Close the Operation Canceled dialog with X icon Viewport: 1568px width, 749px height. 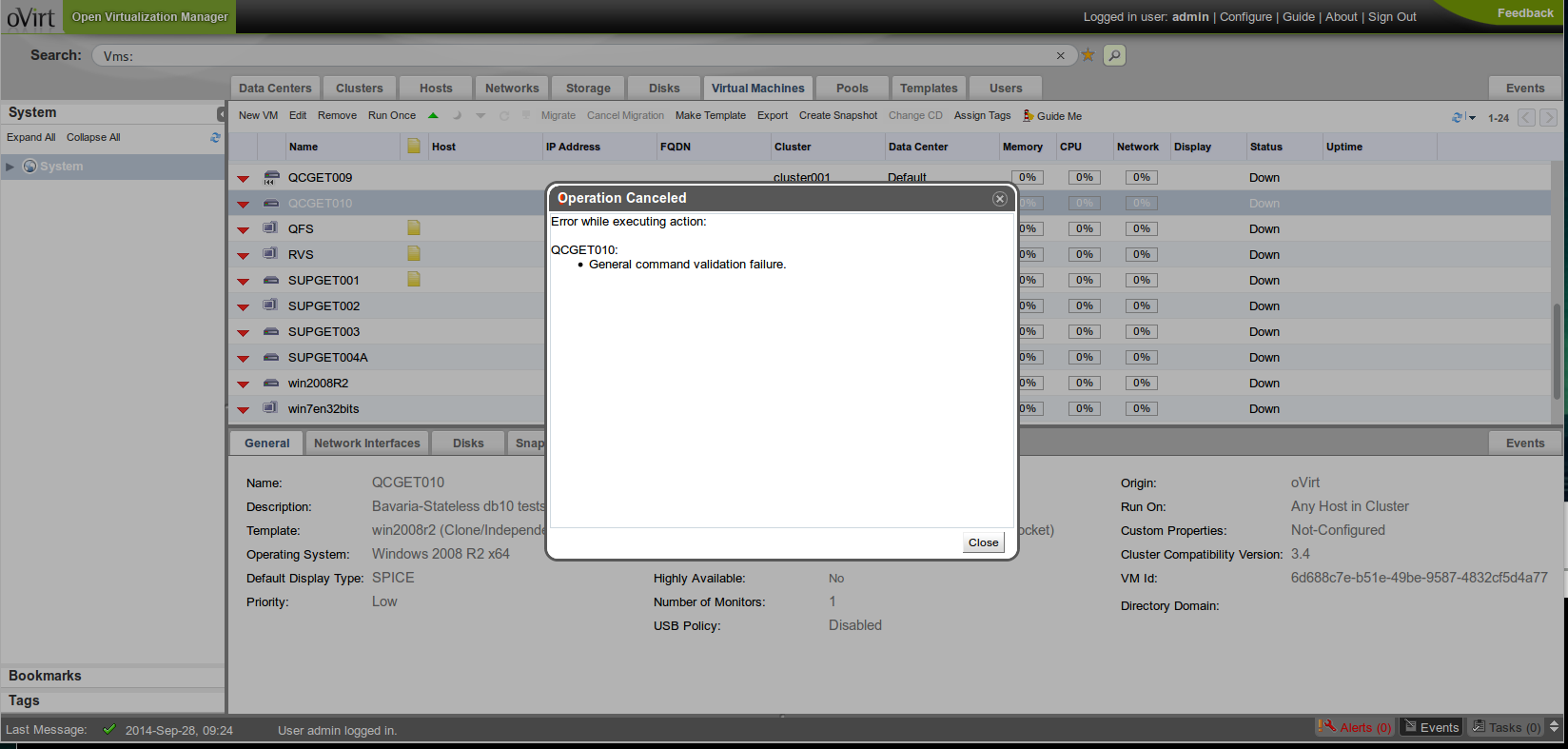tap(999, 199)
